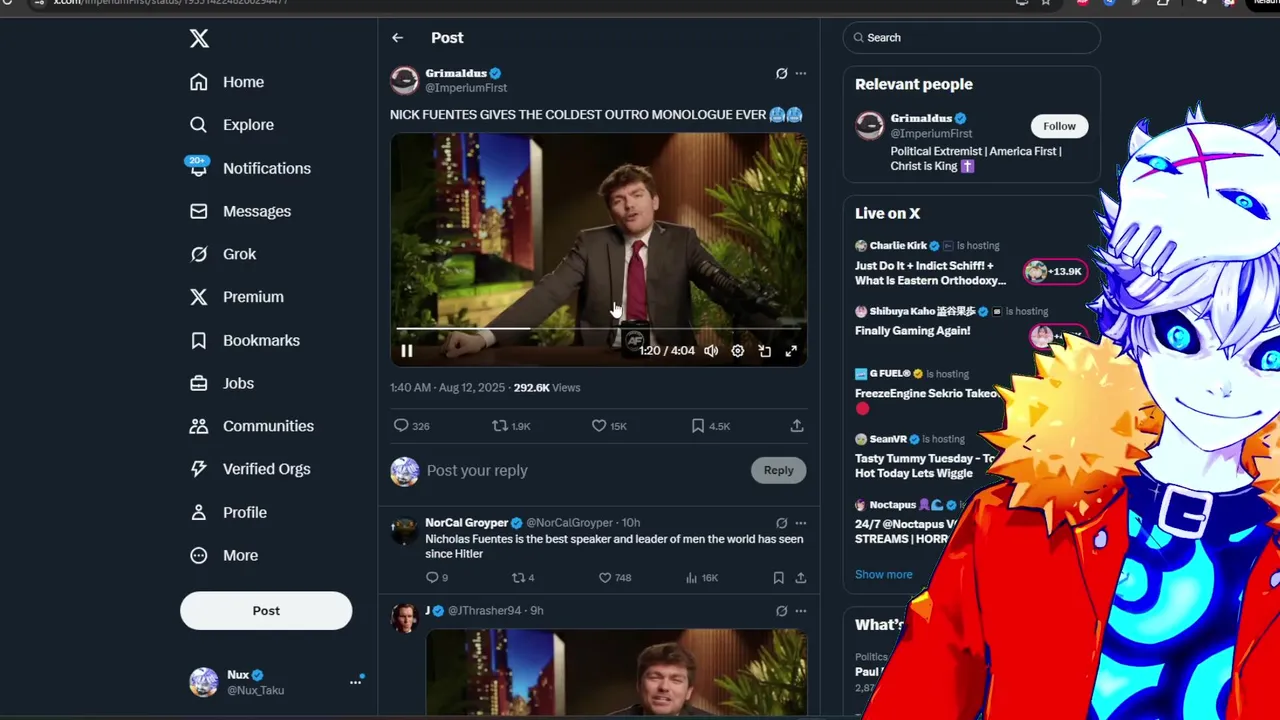Click Grok icon on NorCal Groyper reply
This screenshot has height=720, width=1280.
coord(782,522)
